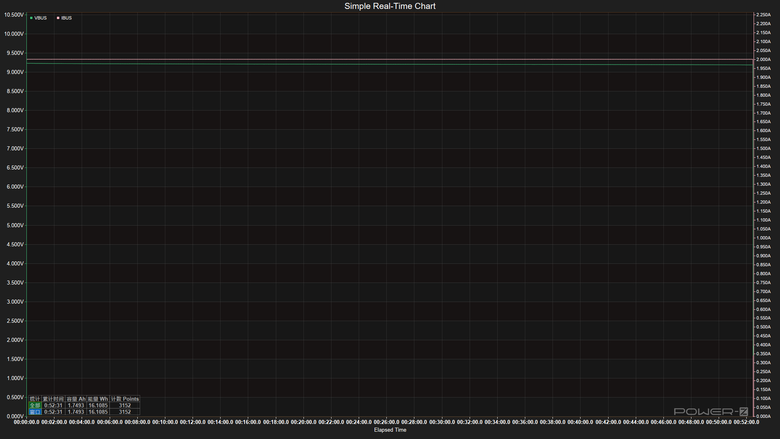Screen dimensions: 780x439
Task: Click the 00:52:00.0 time axis tick label
Action: point(746,422)
